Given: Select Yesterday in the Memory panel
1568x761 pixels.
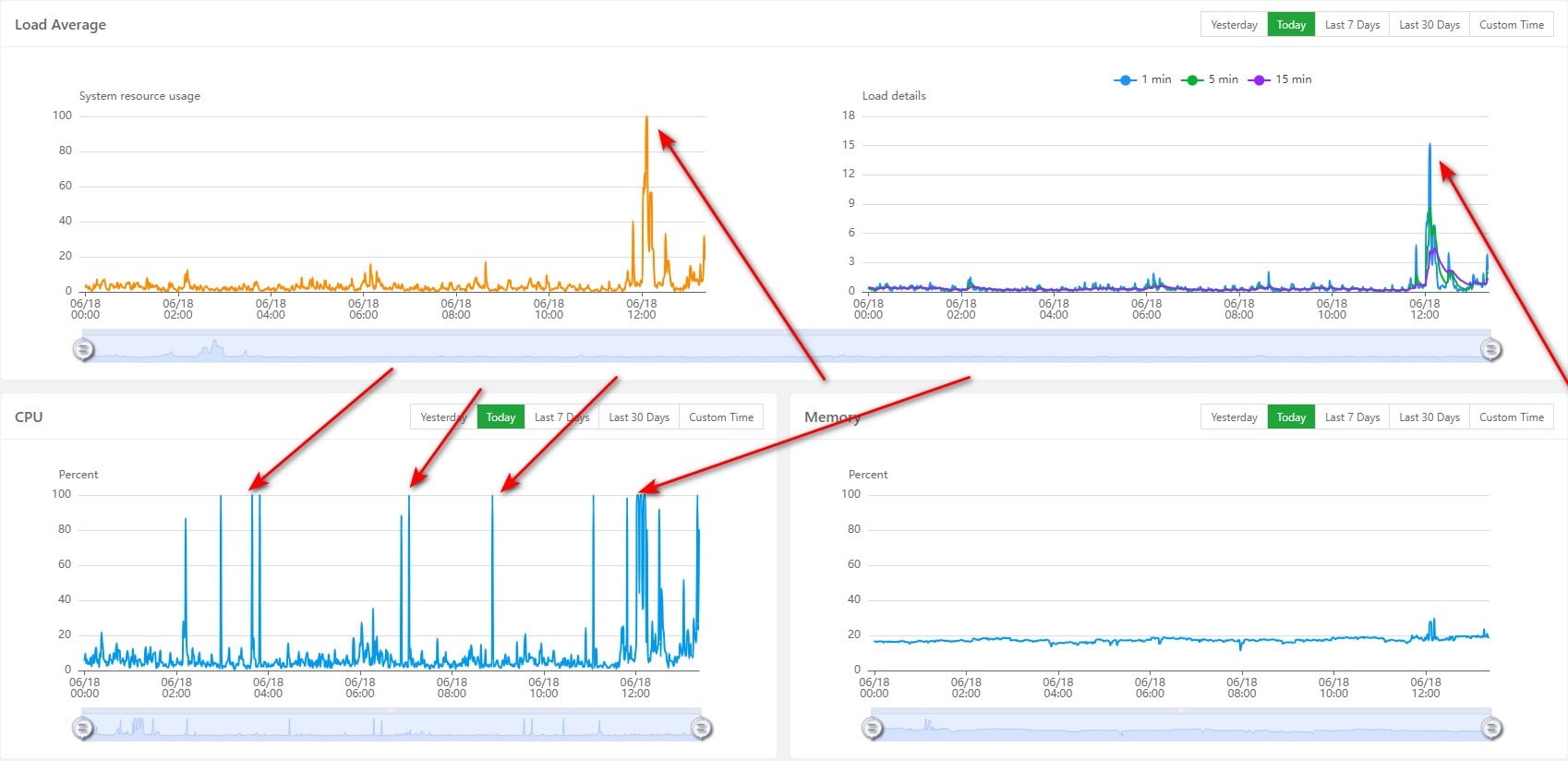Looking at the screenshot, I should [x=1234, y=417].
